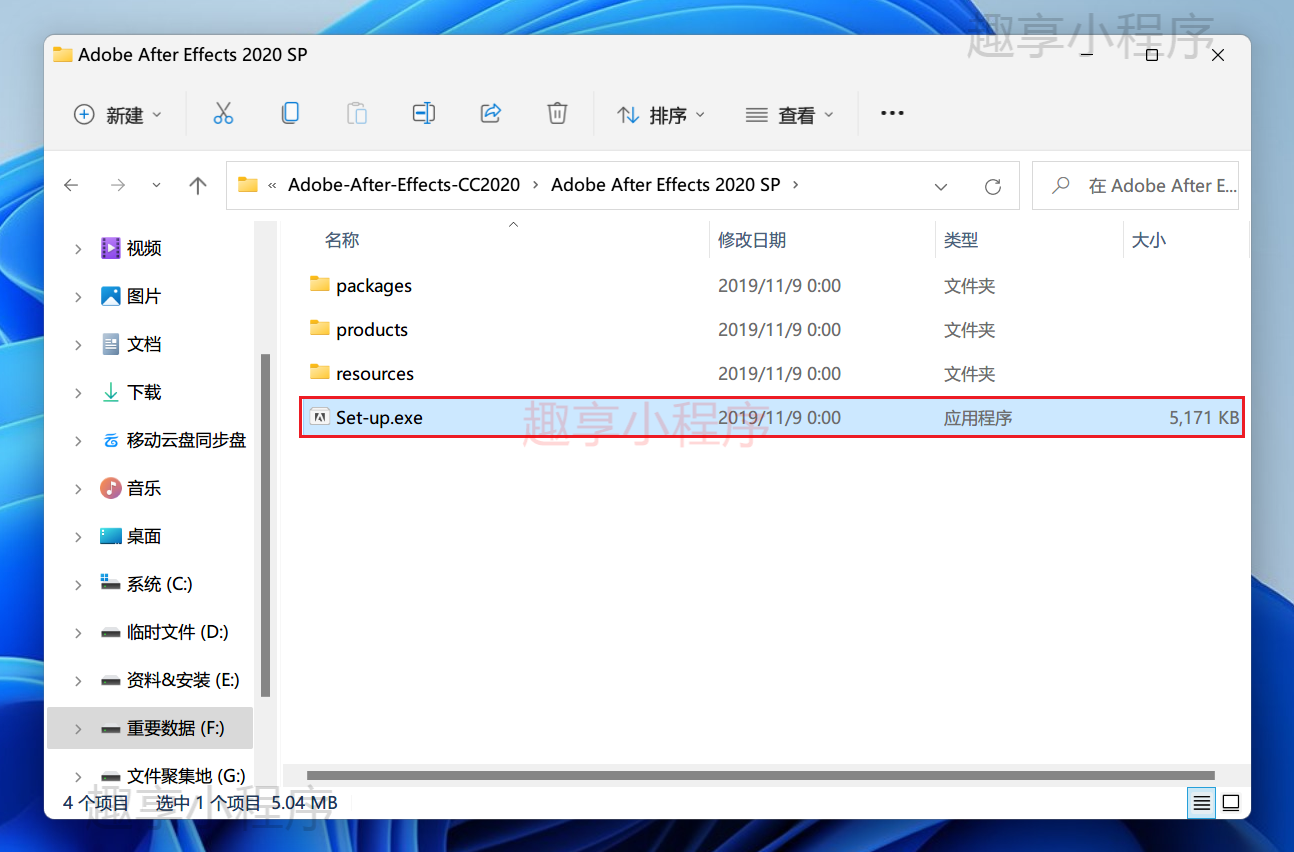Image resolution: width=1294 pixels, height=852 pixels.
Task: Sort by 大小 column header
Action: (x=1148, y=240)
